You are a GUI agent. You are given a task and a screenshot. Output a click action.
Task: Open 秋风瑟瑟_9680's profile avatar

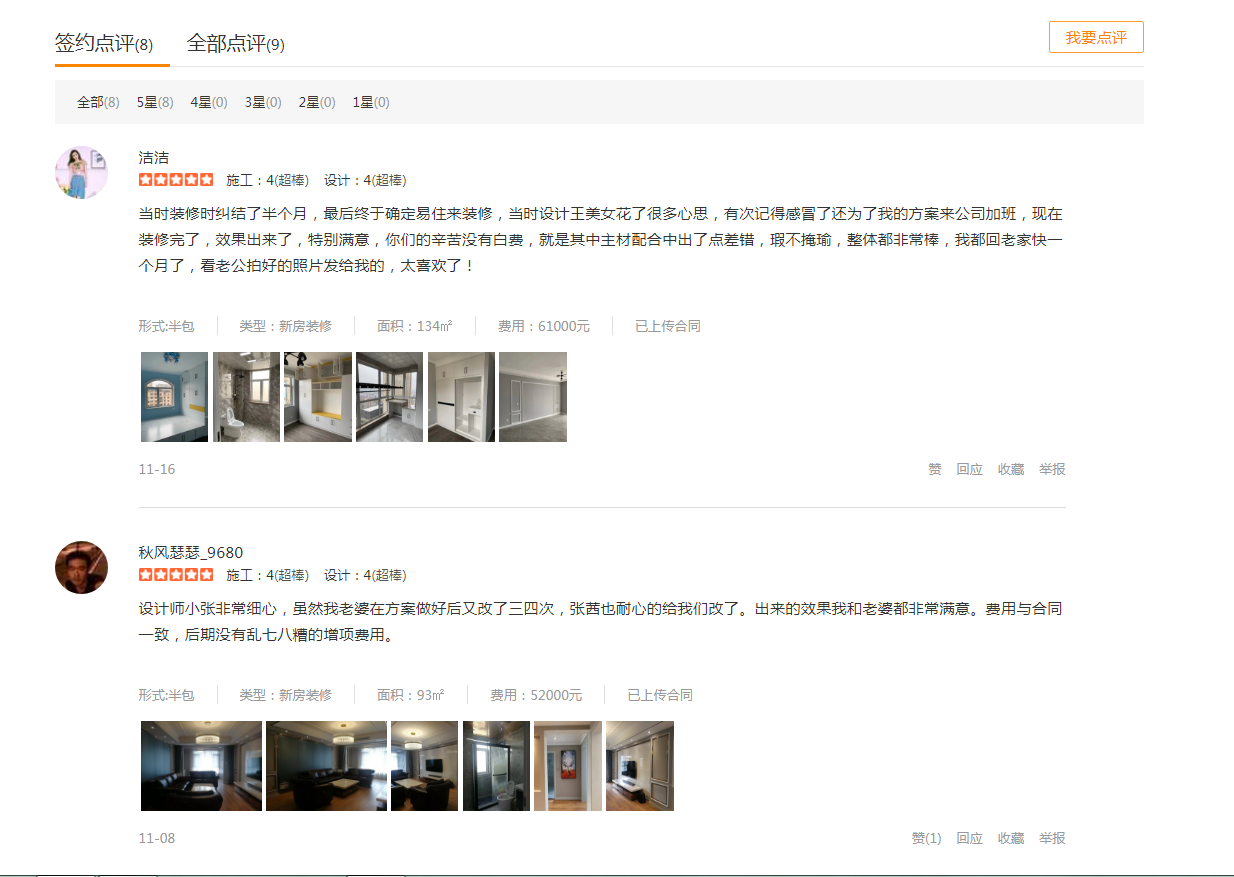pyautogui.click(x=81, y=567)
